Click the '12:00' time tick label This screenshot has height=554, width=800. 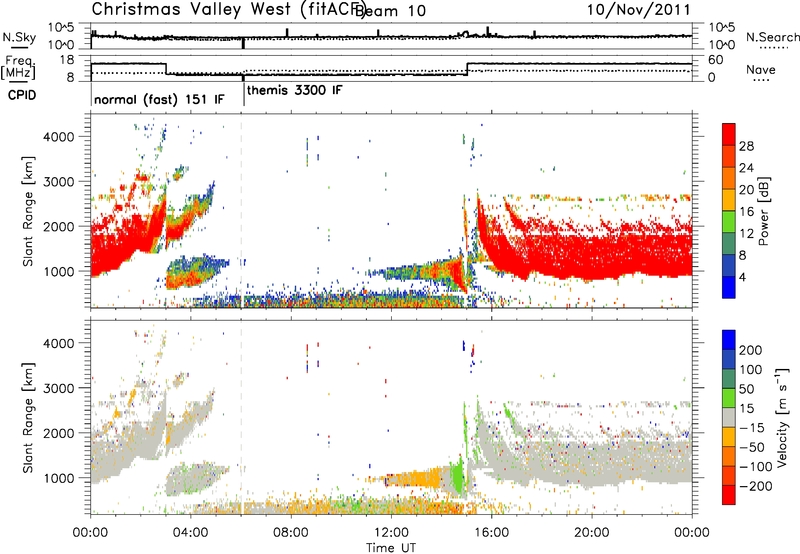point(391,533)
